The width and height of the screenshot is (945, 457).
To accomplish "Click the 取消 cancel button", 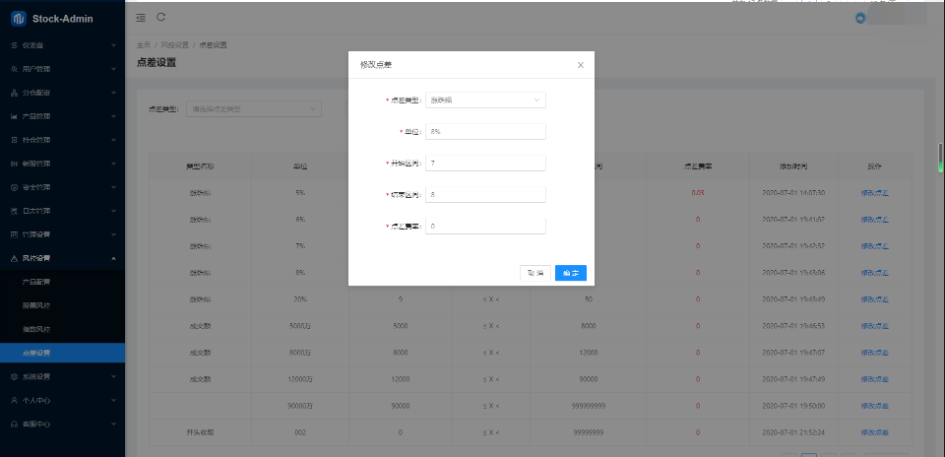I will point(535,273).
